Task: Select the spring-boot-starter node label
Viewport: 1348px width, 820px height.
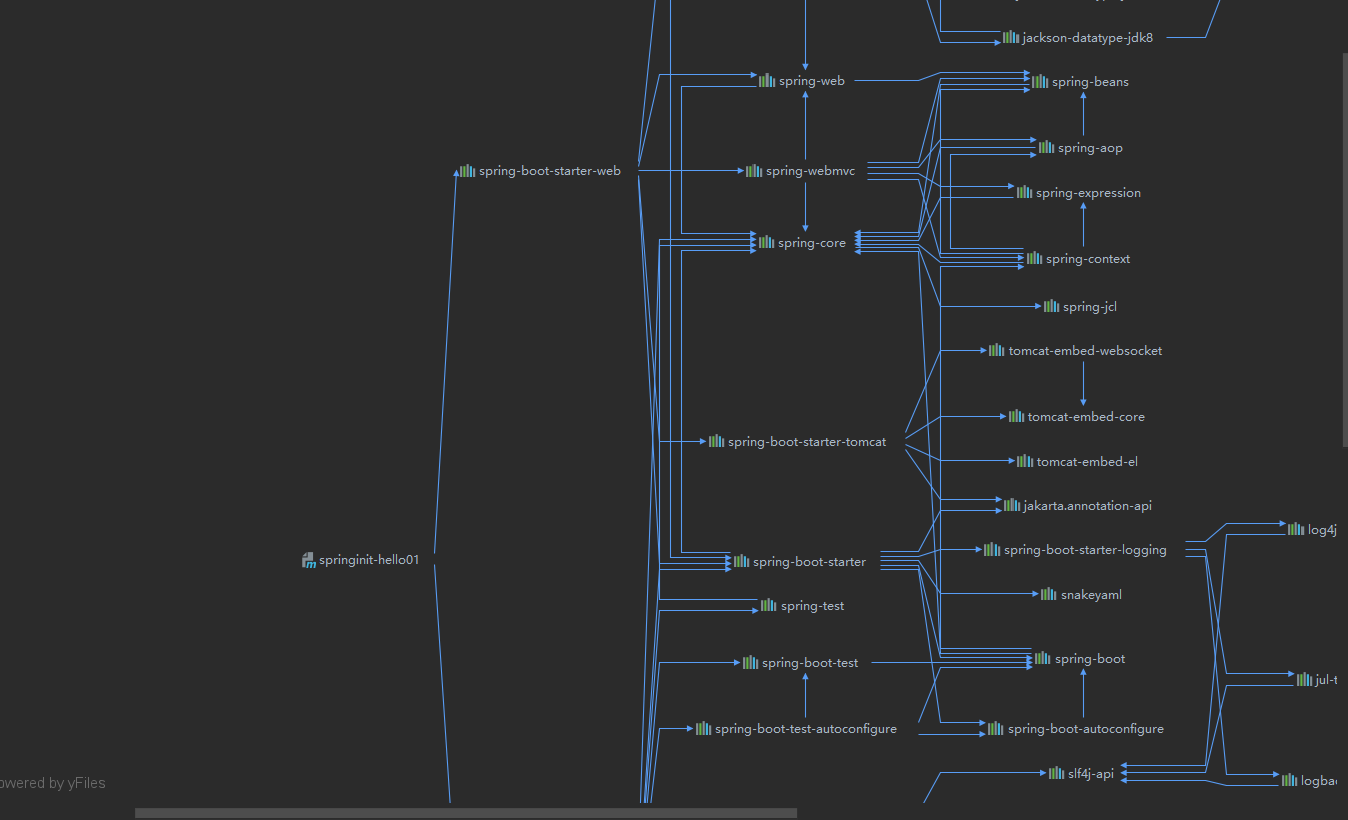Action: coord(810,562)
